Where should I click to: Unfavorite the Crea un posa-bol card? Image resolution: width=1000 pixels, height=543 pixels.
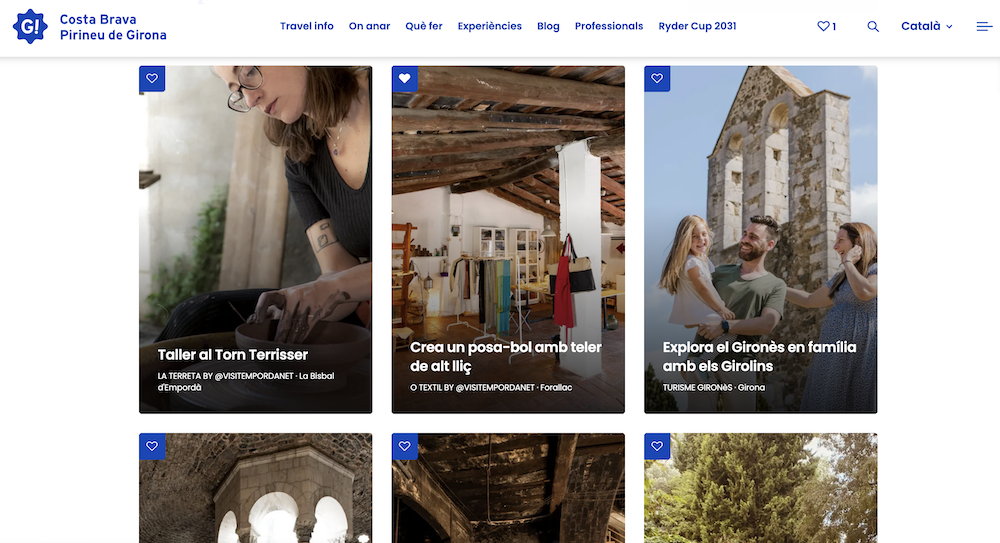tap(405, 79)
